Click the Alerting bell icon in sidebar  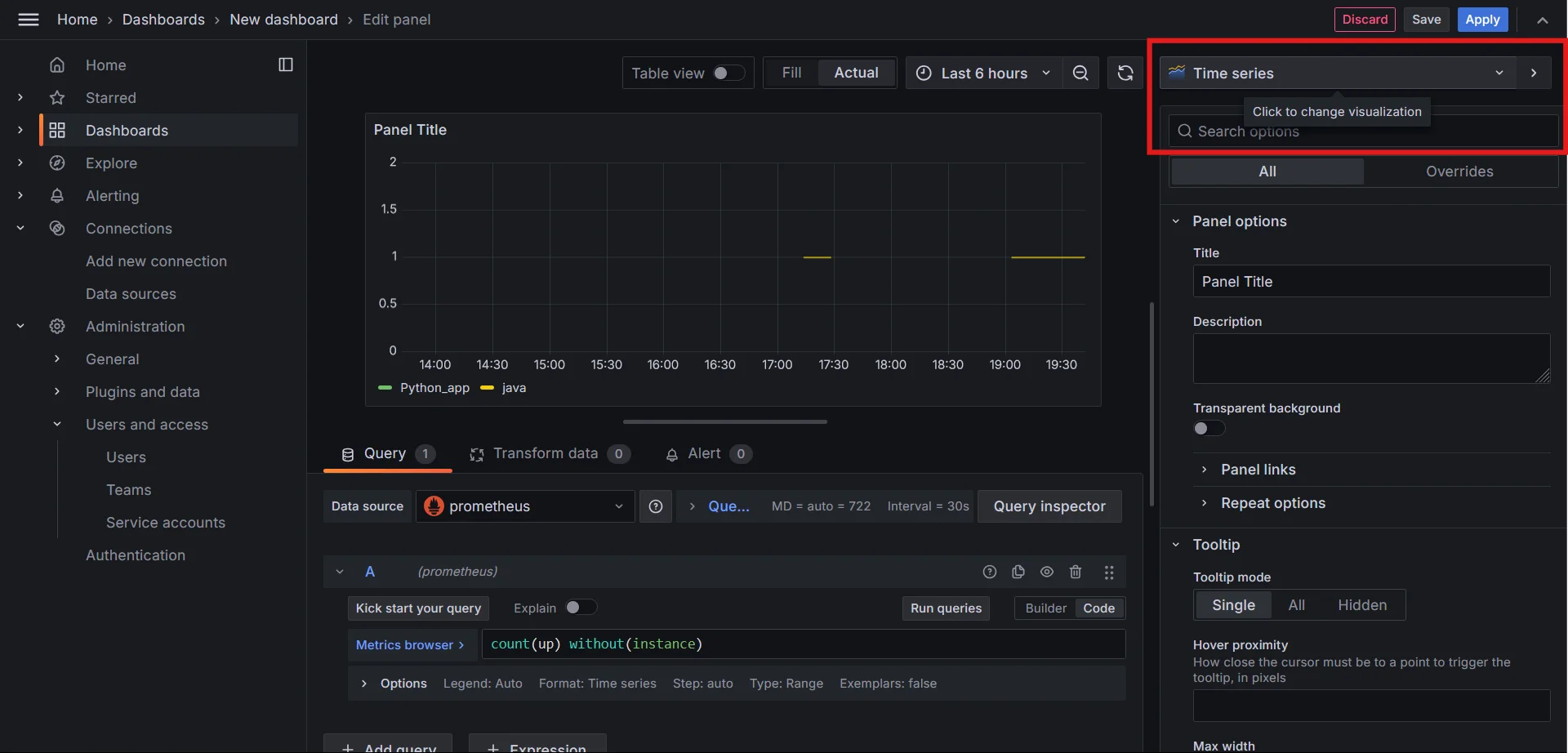[x=57, y=195]
